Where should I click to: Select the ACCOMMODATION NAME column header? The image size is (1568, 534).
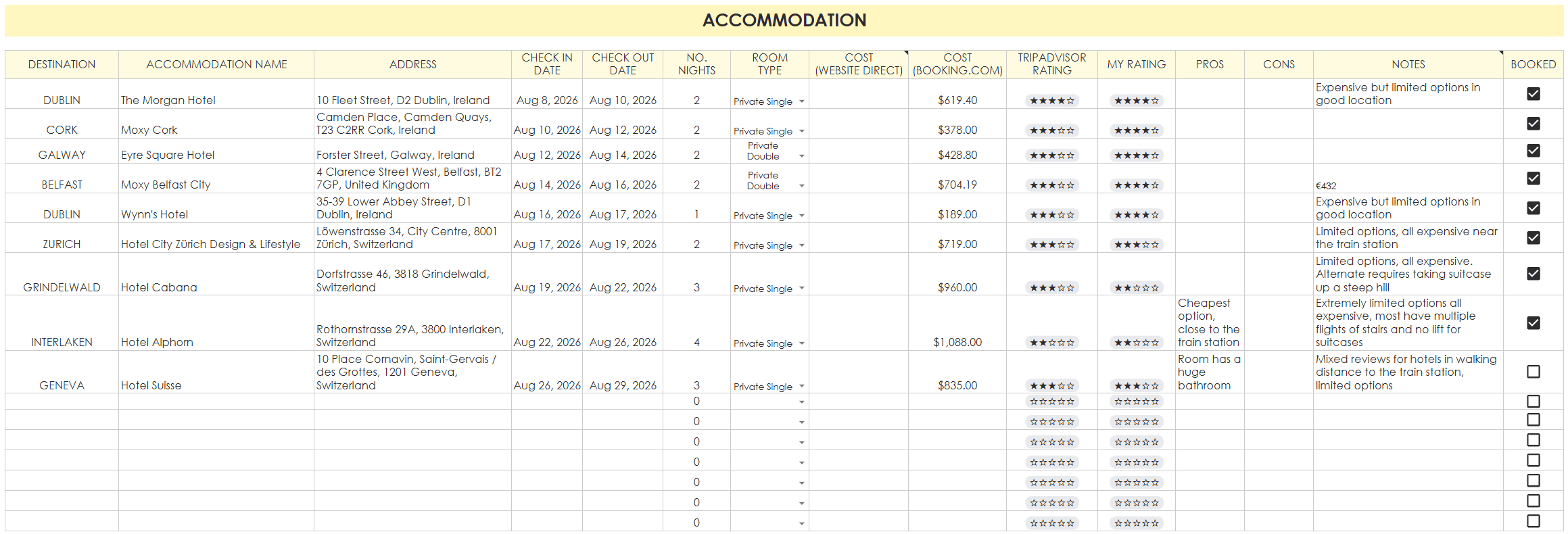pos(216,64)
